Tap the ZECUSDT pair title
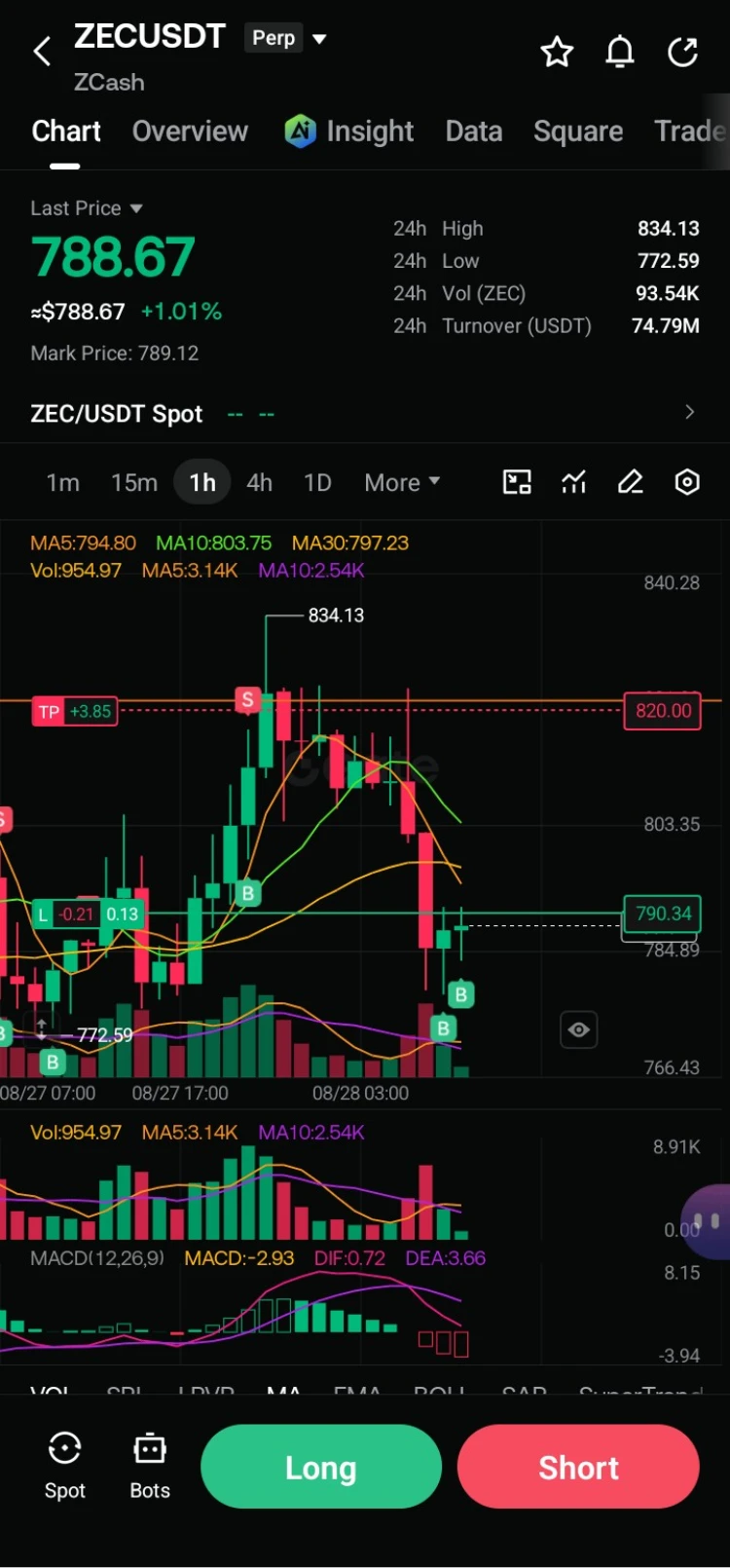Screen dimensions: 730x1568 [x=150, y=37]
